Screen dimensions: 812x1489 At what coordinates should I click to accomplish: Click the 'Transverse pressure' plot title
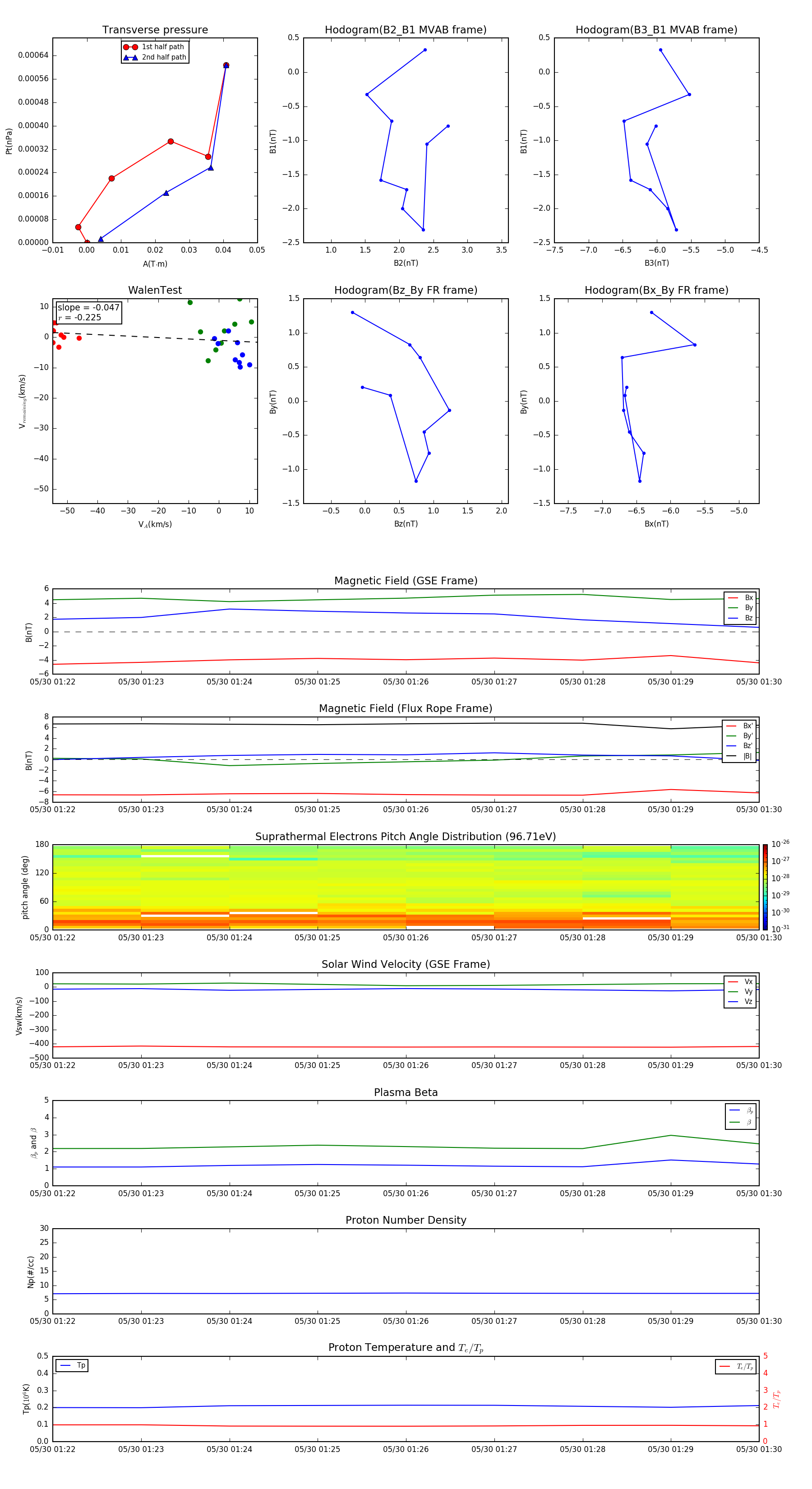(x=155, y=29)
